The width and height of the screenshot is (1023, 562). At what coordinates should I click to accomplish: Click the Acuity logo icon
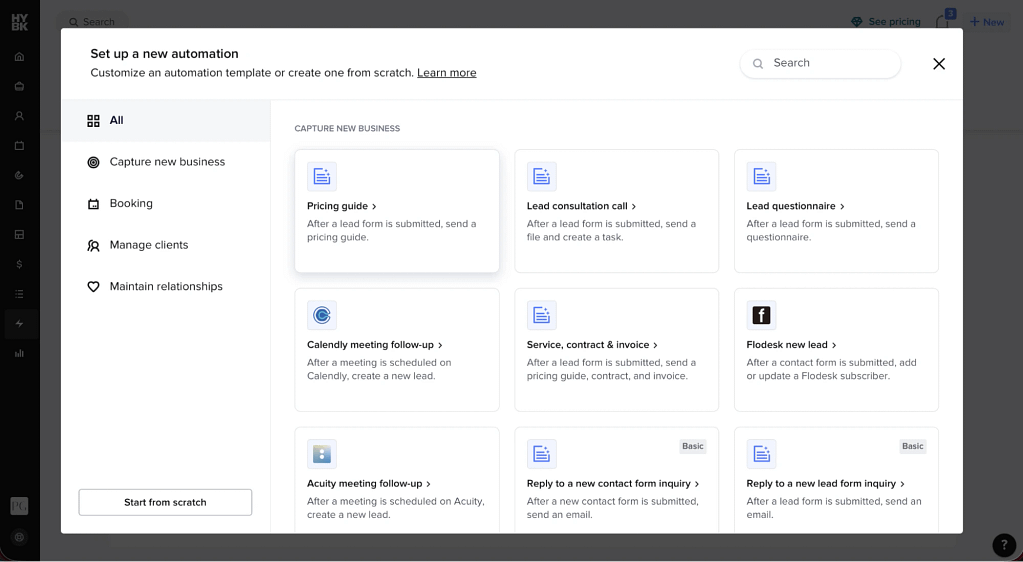pos(322,454)
